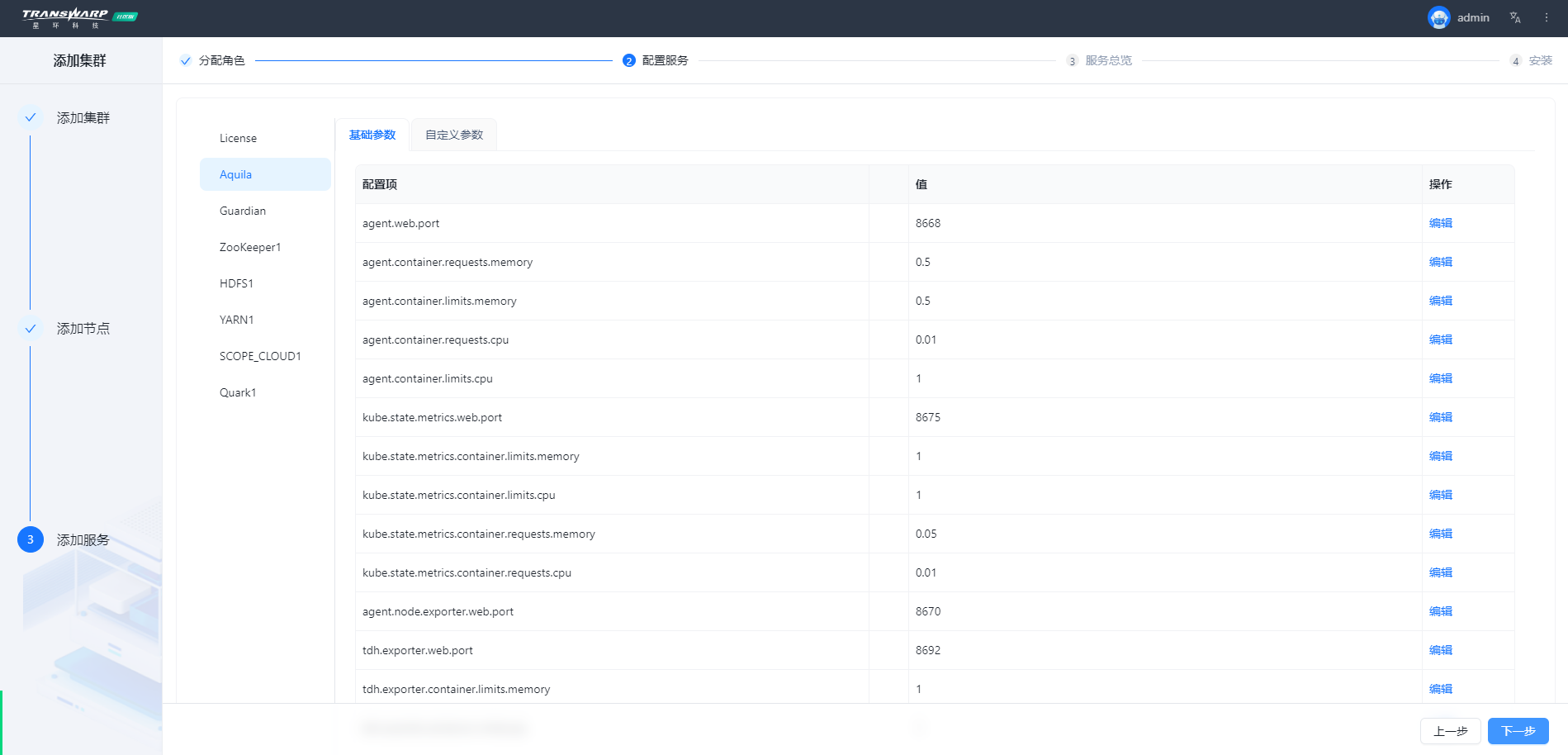Select License in the service list
This screenshot has width=1568, height=755.
(x=265, y=138)
